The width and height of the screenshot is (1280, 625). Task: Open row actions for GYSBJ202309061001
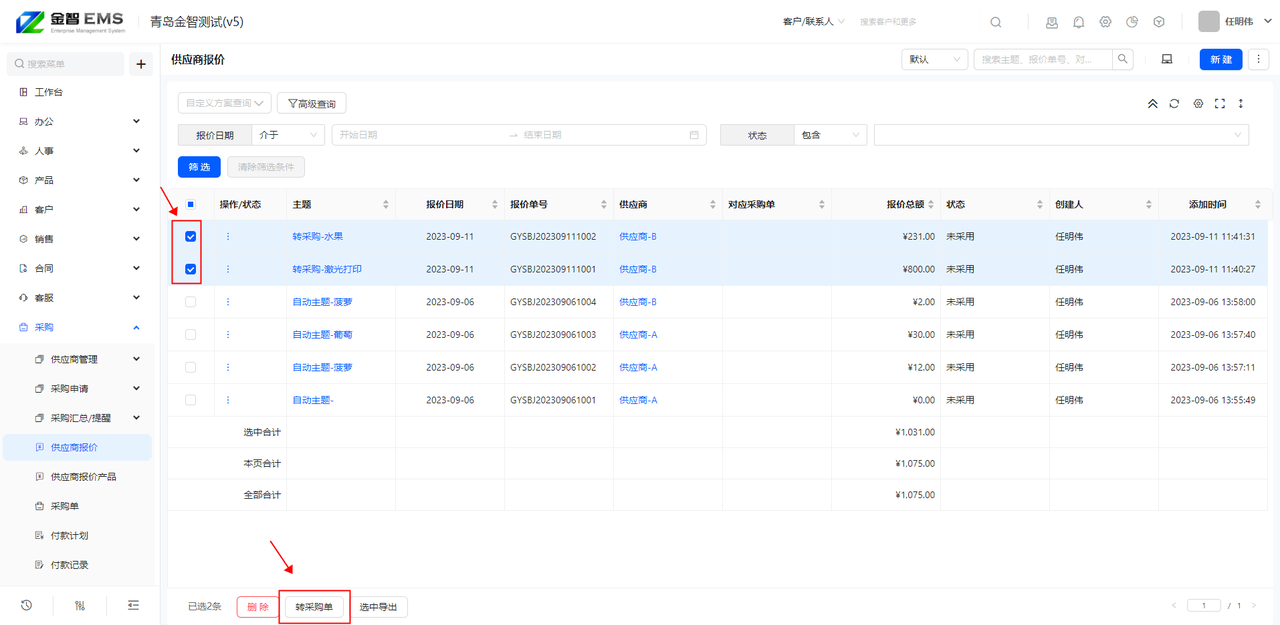(227, 400)
